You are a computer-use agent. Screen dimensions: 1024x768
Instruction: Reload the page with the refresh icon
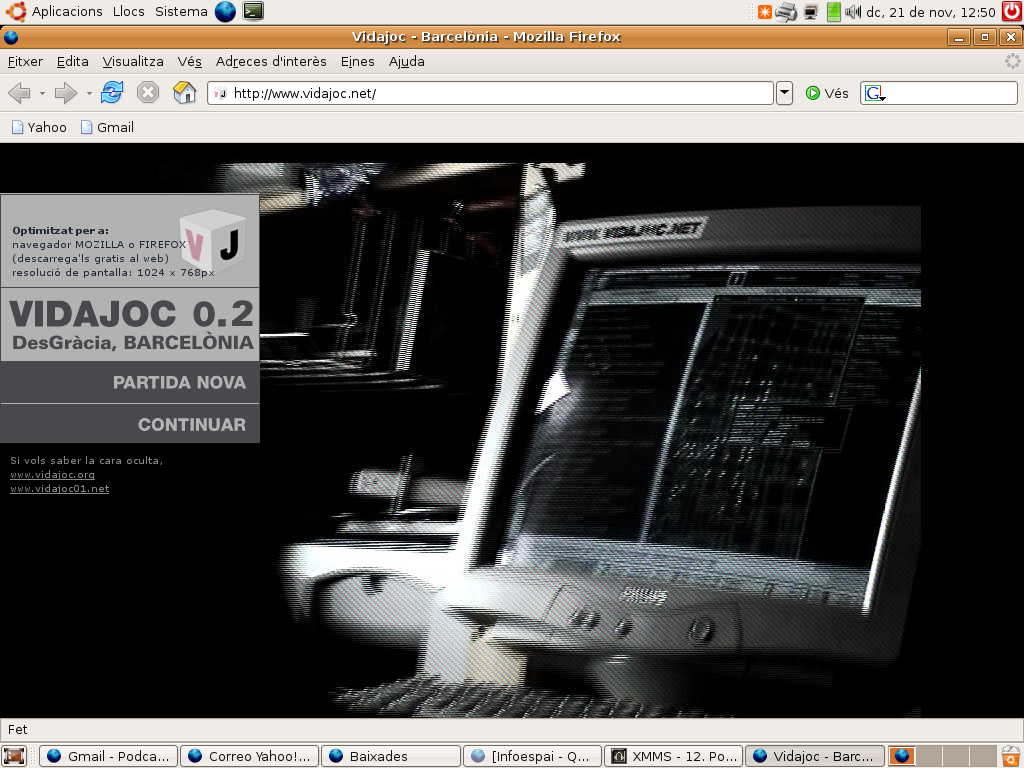point(112,93)
